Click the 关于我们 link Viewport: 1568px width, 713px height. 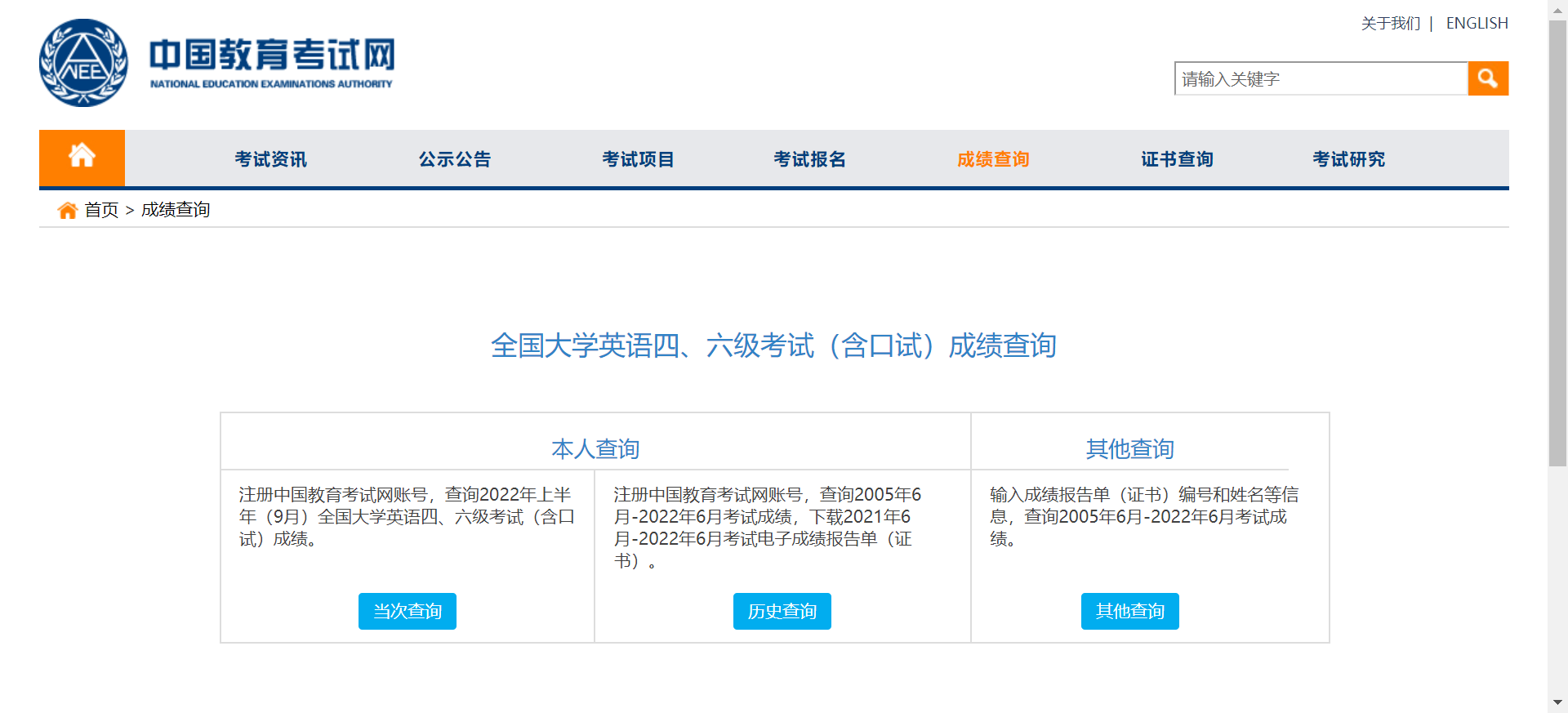(x=1390, y=24)
